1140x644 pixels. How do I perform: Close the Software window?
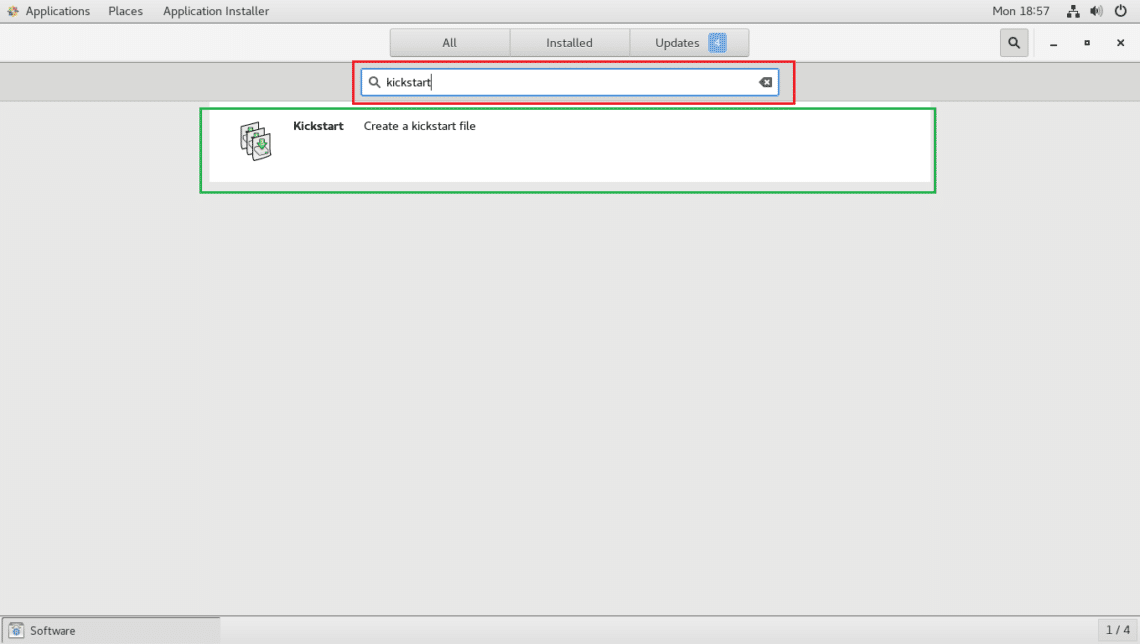pyautogui.click(x=1120, y=43)
